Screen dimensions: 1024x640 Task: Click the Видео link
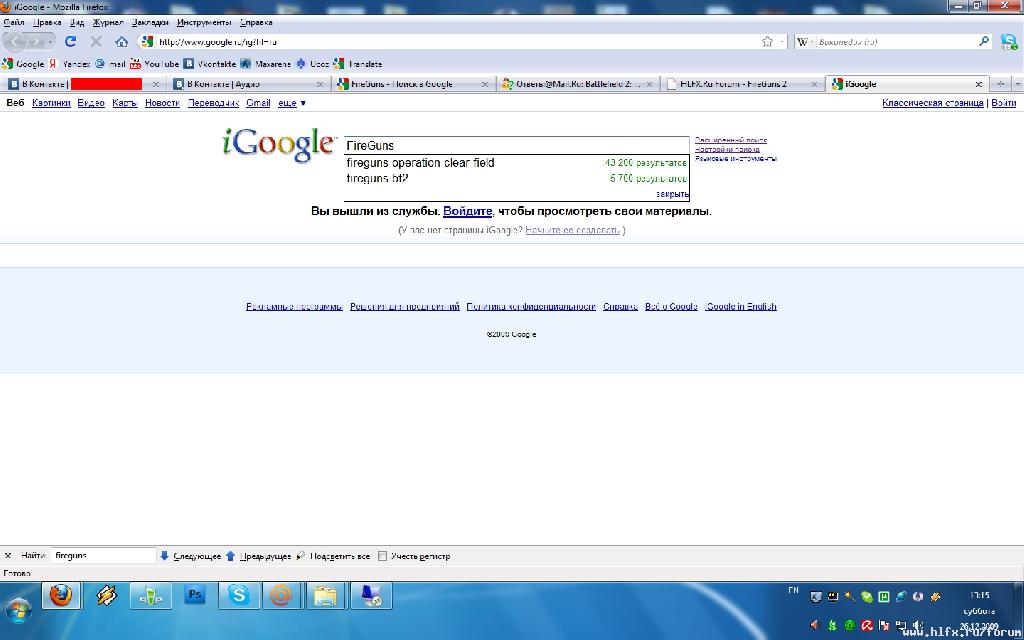coord(91,103)
